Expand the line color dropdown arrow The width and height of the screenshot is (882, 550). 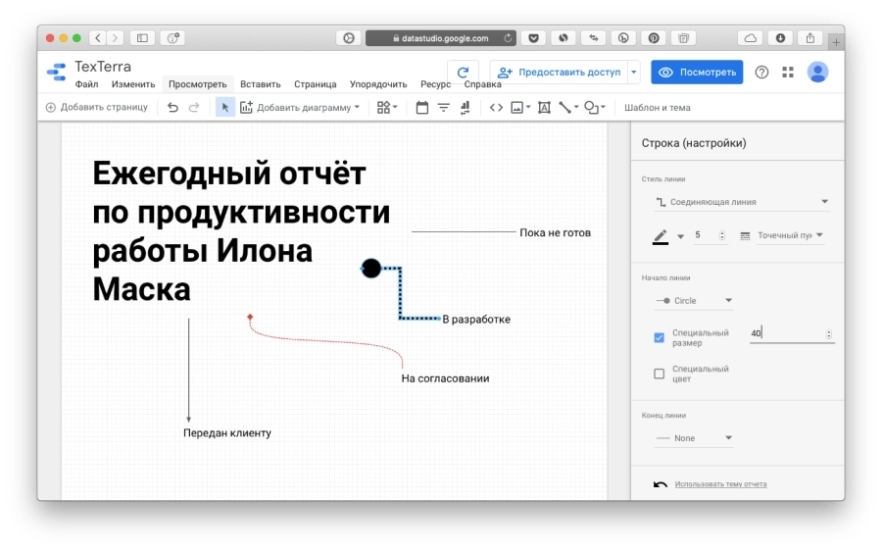(x=681, y=236)
